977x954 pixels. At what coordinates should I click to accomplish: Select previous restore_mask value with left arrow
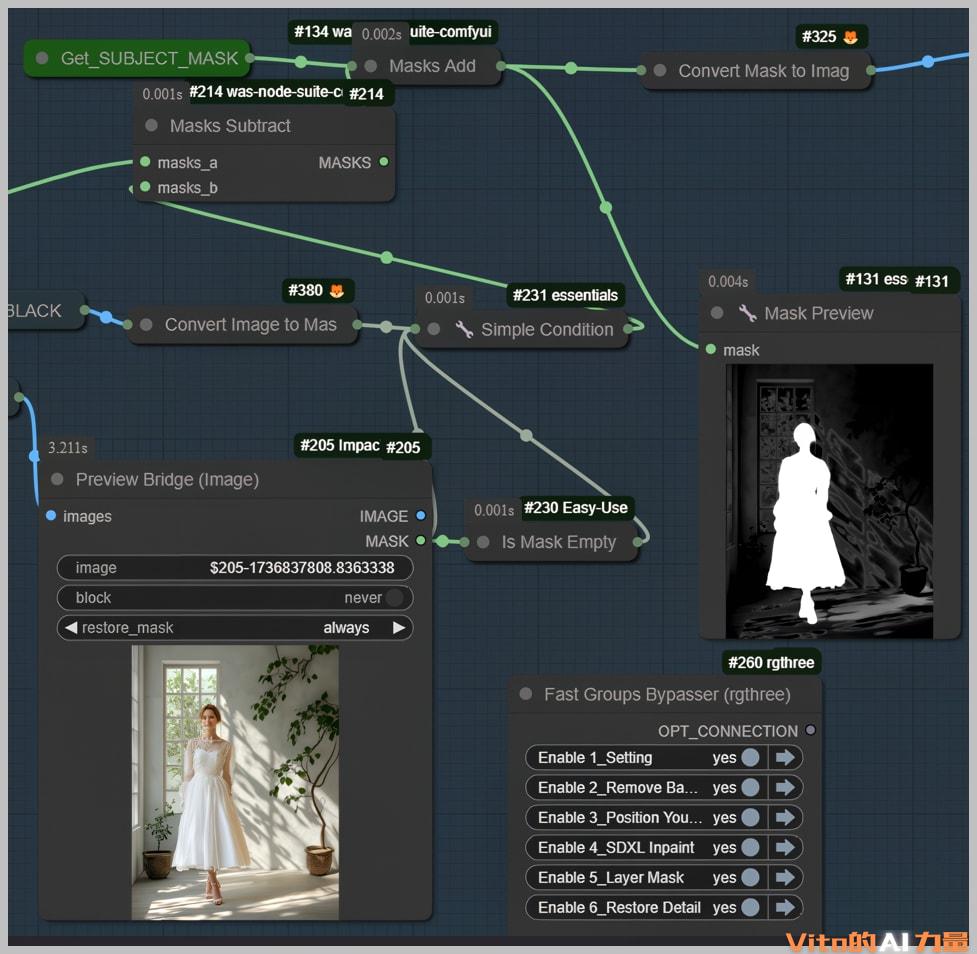70,627
